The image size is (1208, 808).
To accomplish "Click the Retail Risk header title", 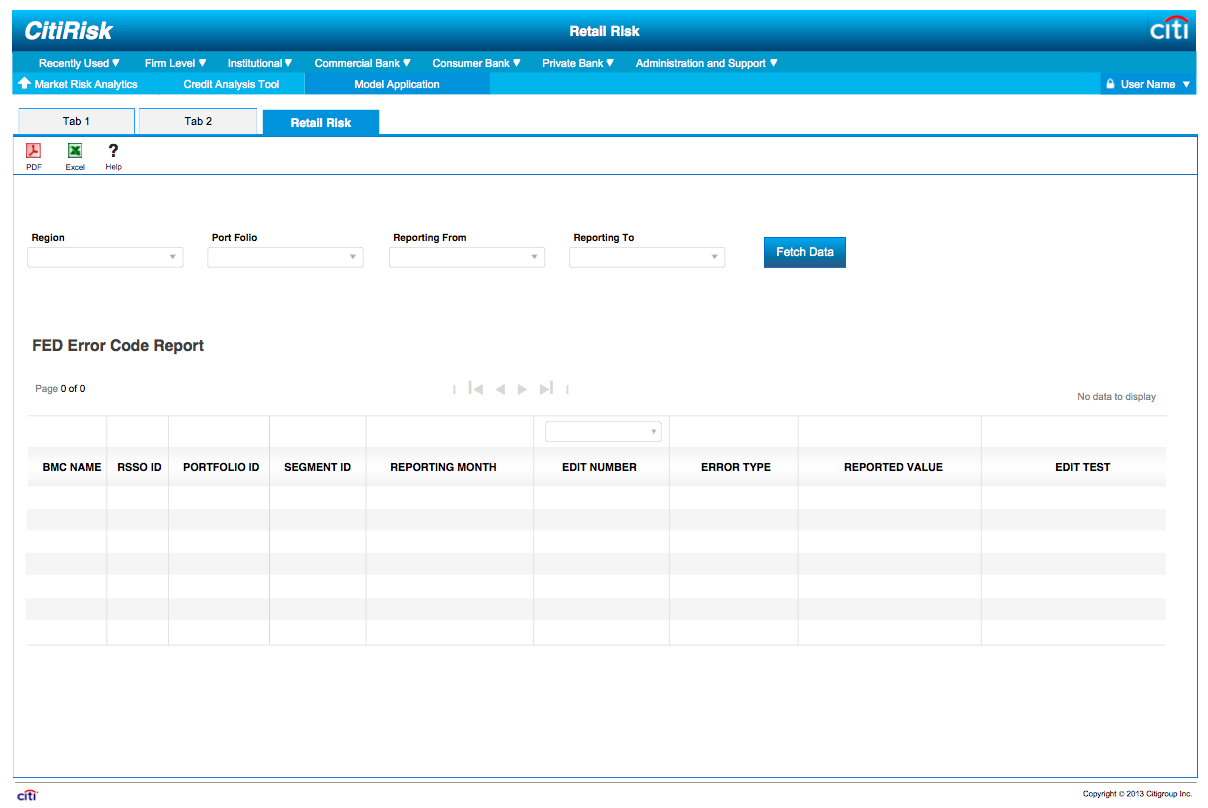I will point(605,31).
